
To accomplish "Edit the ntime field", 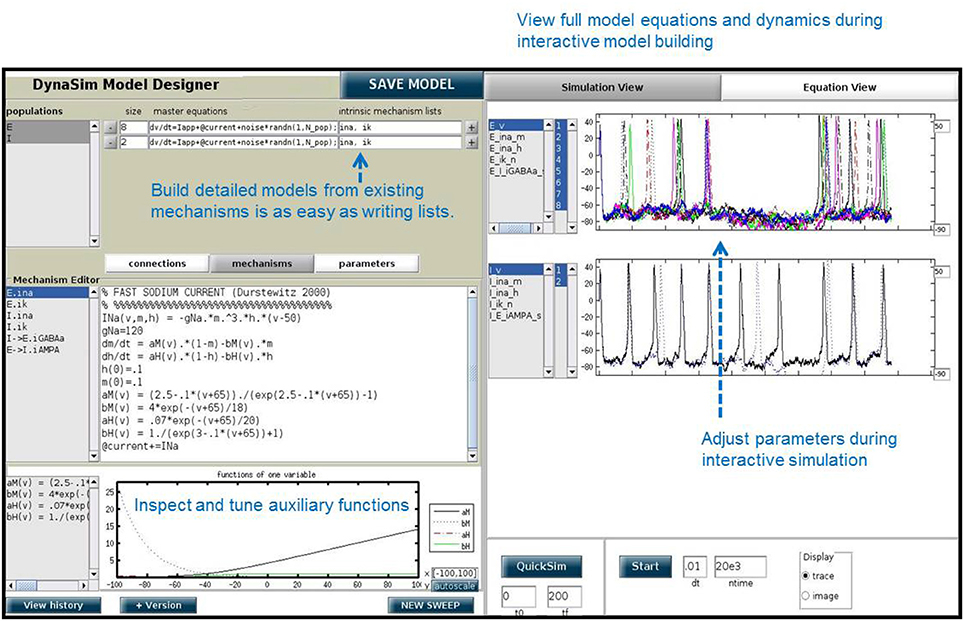I will [x=740, y=566].
